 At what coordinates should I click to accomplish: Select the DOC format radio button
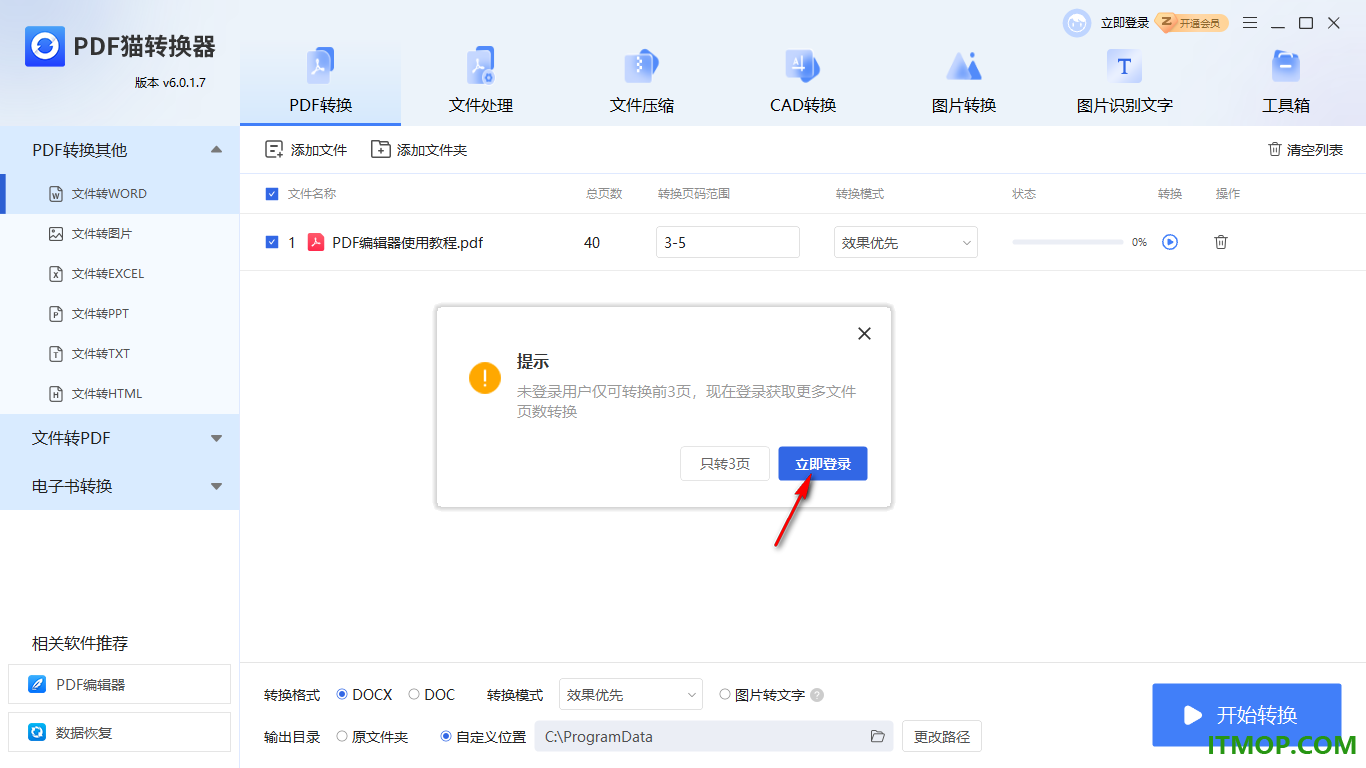(414, 694)
